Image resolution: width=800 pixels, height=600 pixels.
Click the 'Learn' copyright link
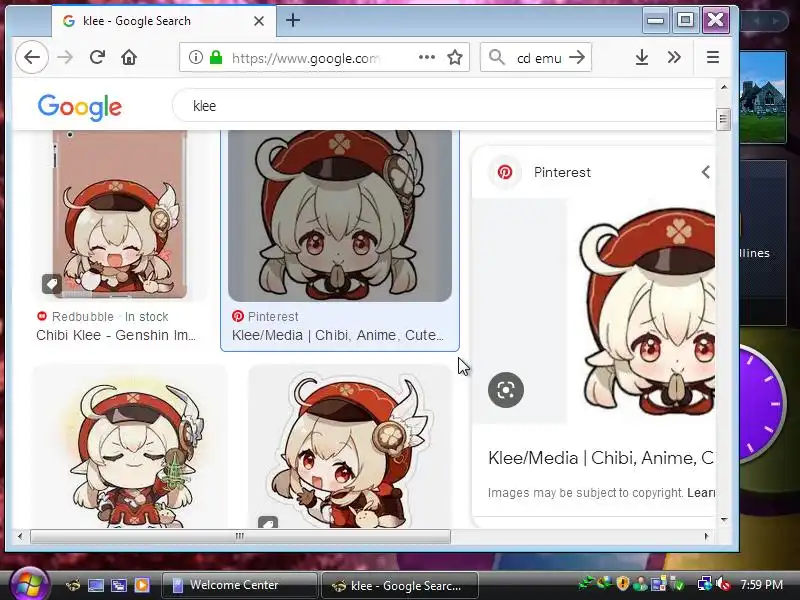click(701, 493)
